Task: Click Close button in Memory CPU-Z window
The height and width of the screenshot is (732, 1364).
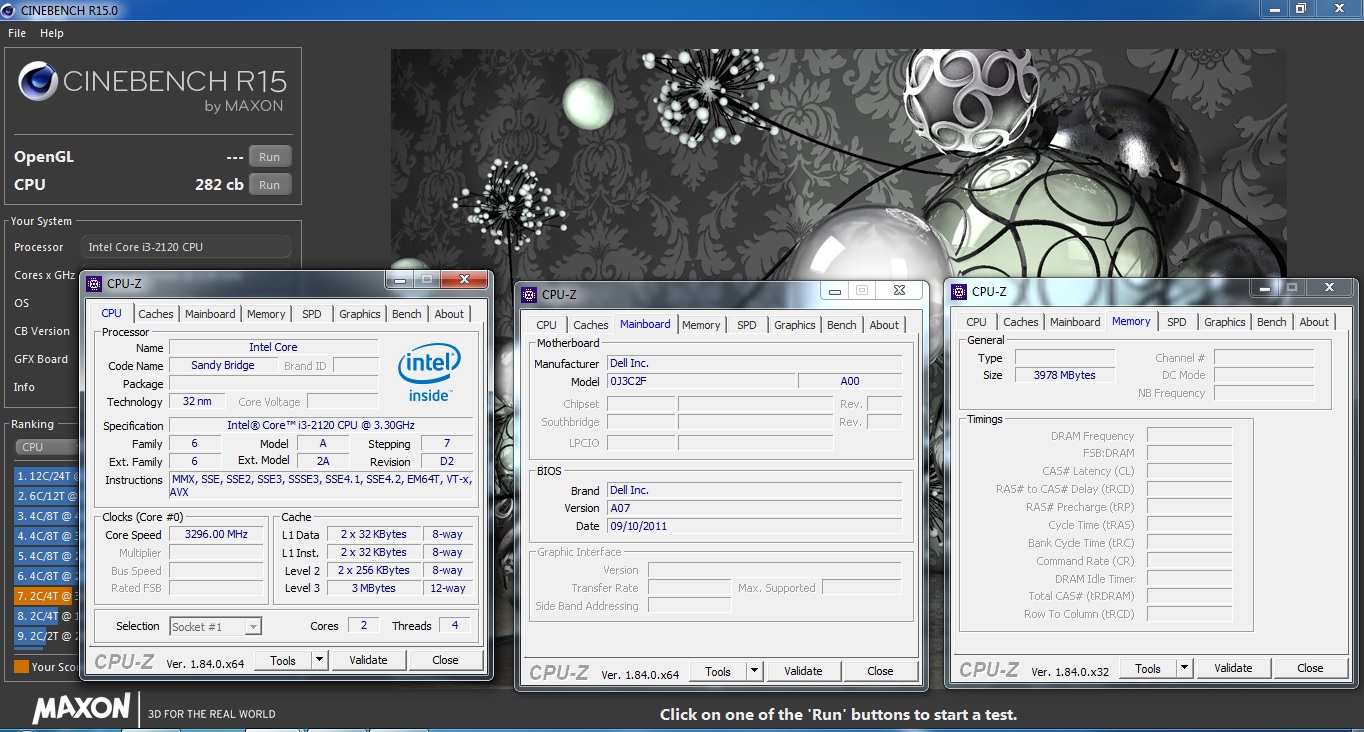Action: [x=1310, y=668]
